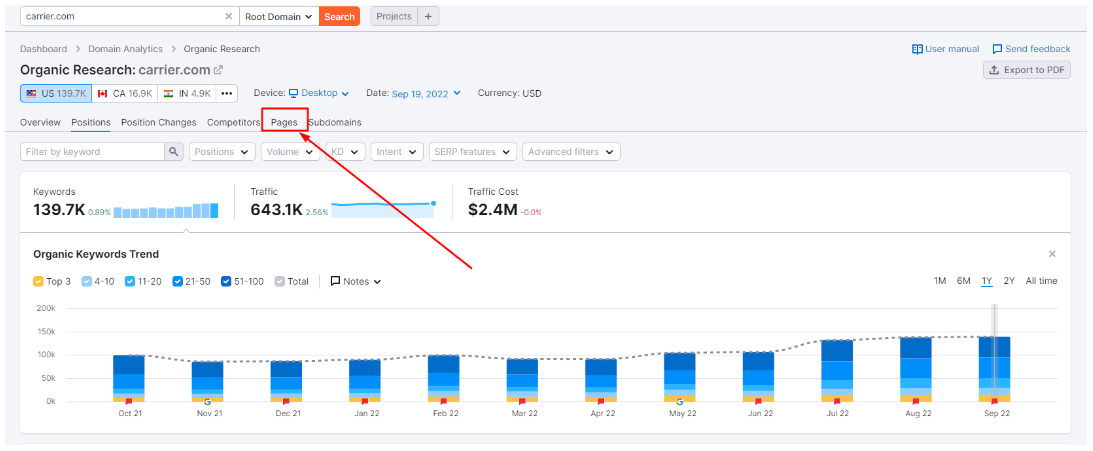1093x451 pixels.
Task: Click the Apr 22 red note flag
Action: pyautogui.click(x=601, y=402)
